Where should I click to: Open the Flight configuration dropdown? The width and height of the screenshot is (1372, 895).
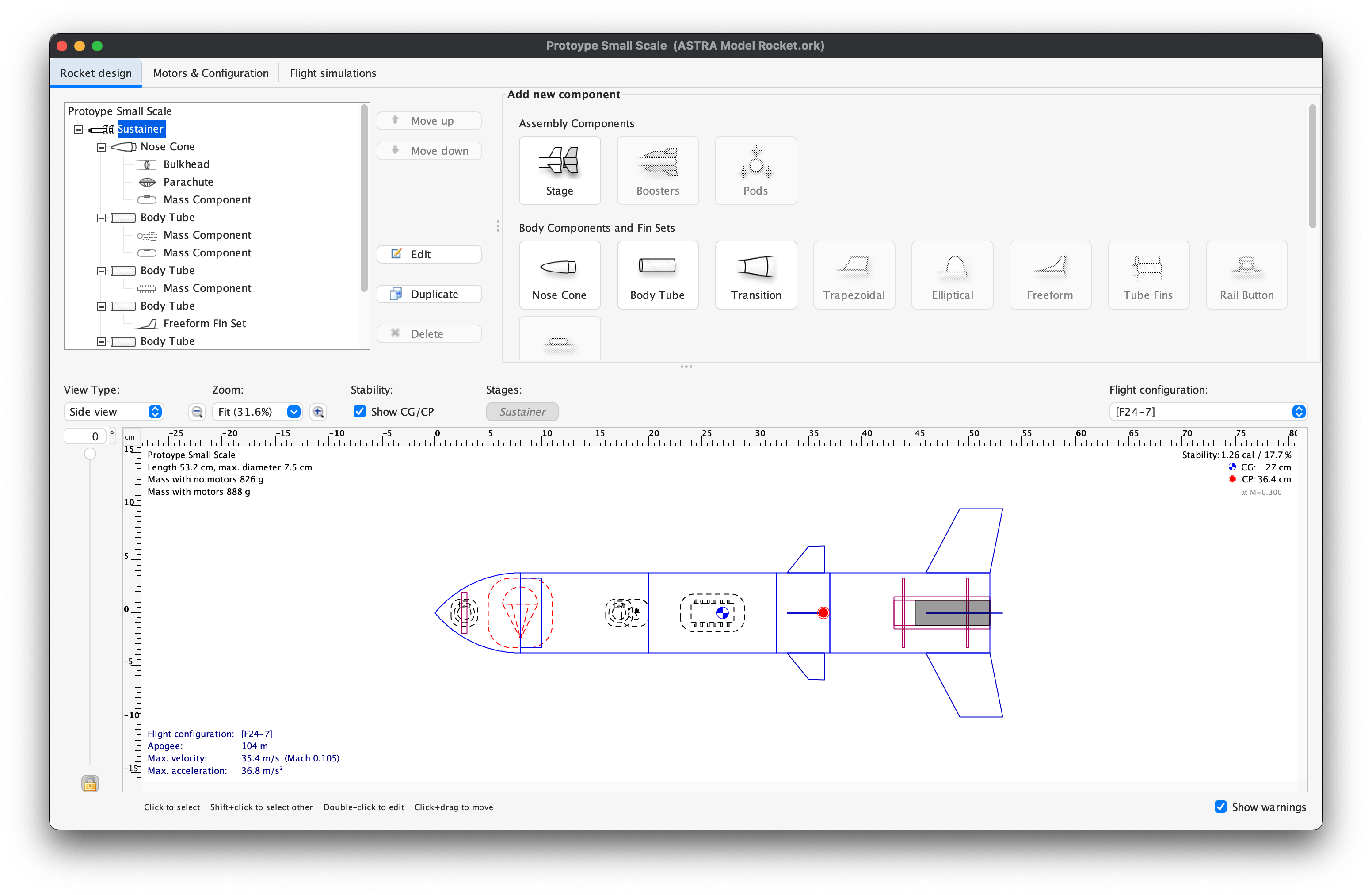pos(1208,412)
